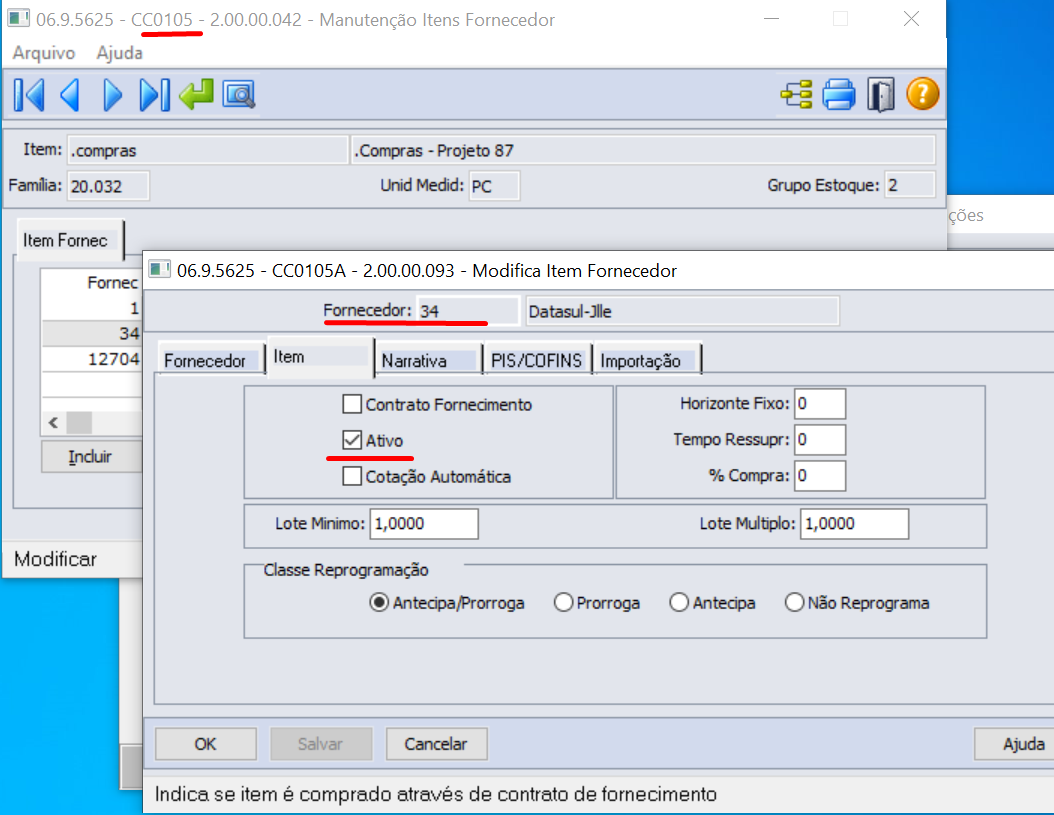The image size is (1054, 815).
Task: Open the Arquivo menu
Action: coord(44,52)
